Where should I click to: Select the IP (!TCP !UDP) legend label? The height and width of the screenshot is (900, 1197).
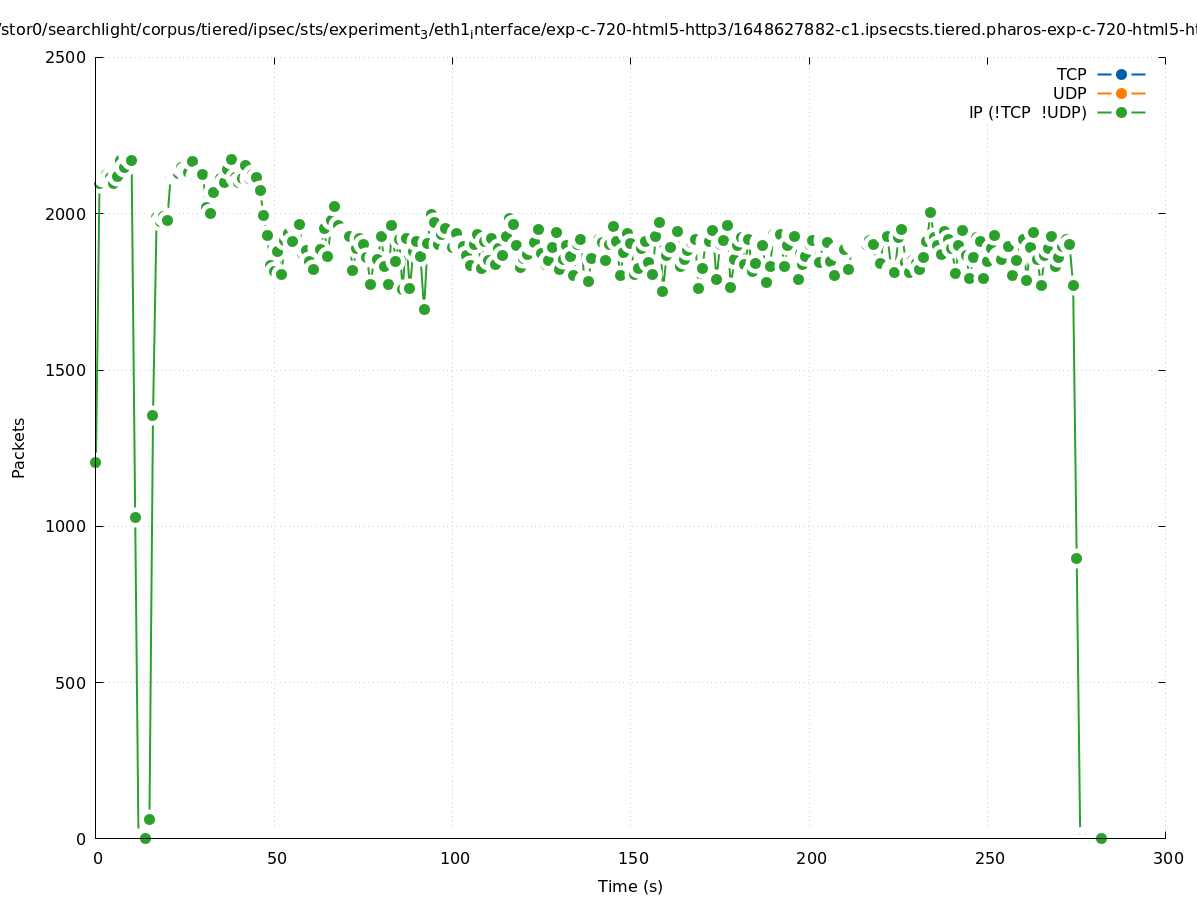1027,112
